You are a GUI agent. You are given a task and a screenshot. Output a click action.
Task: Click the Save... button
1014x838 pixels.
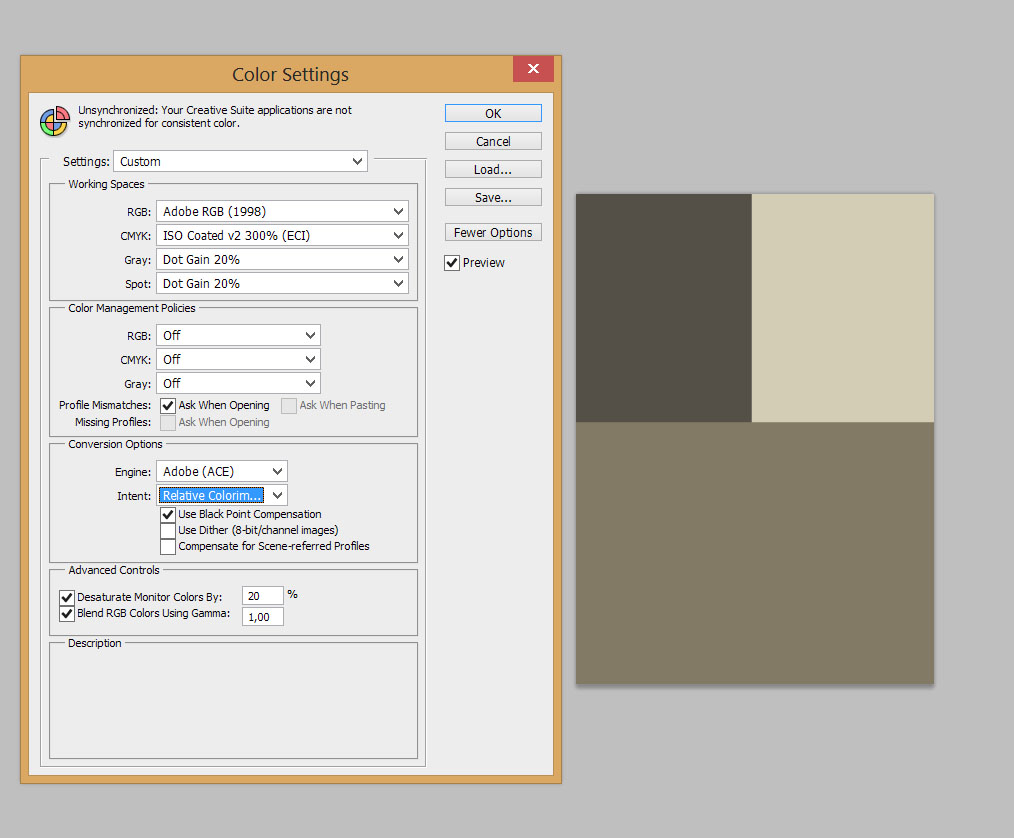[x=493, y=197]
